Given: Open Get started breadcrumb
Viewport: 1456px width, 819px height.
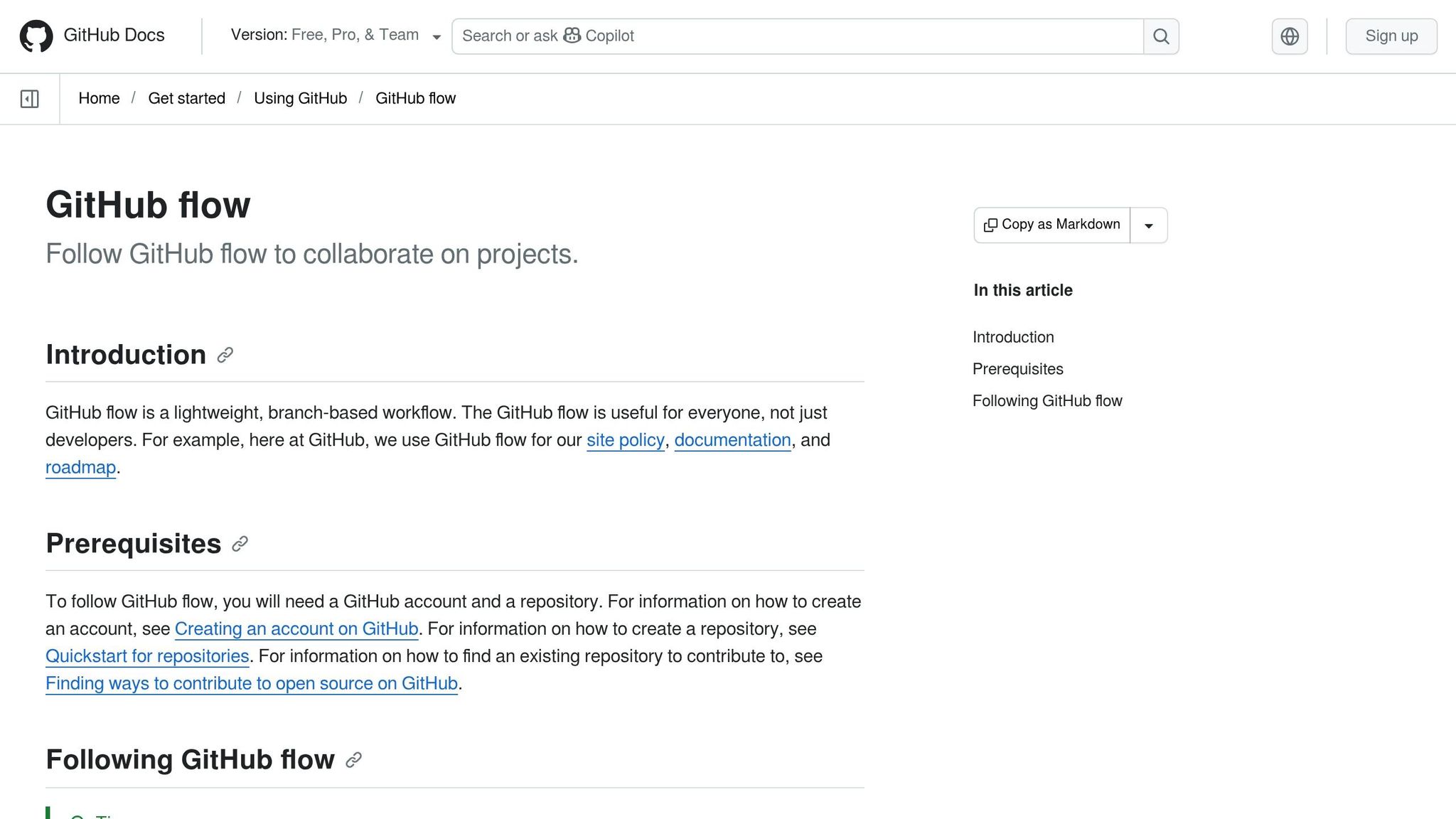Looking at the screenshot, I should pyautogui.click(x=186, y=98).
